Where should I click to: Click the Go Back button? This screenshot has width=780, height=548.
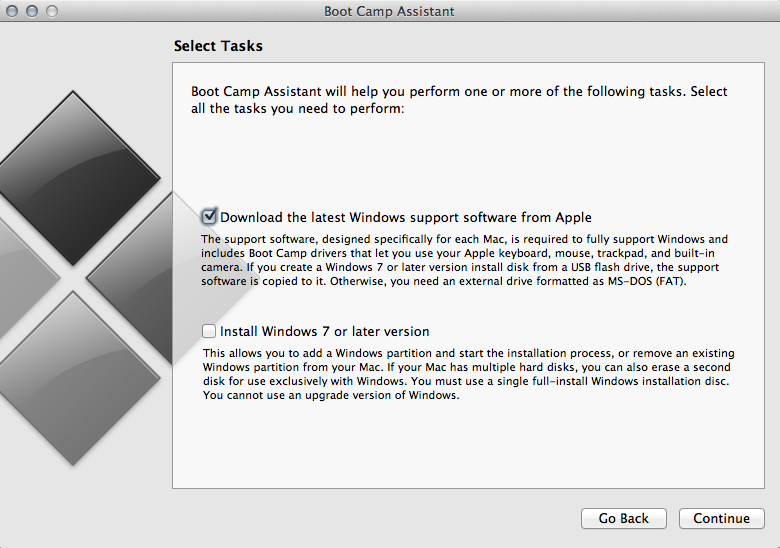click(x=624, y=518)
